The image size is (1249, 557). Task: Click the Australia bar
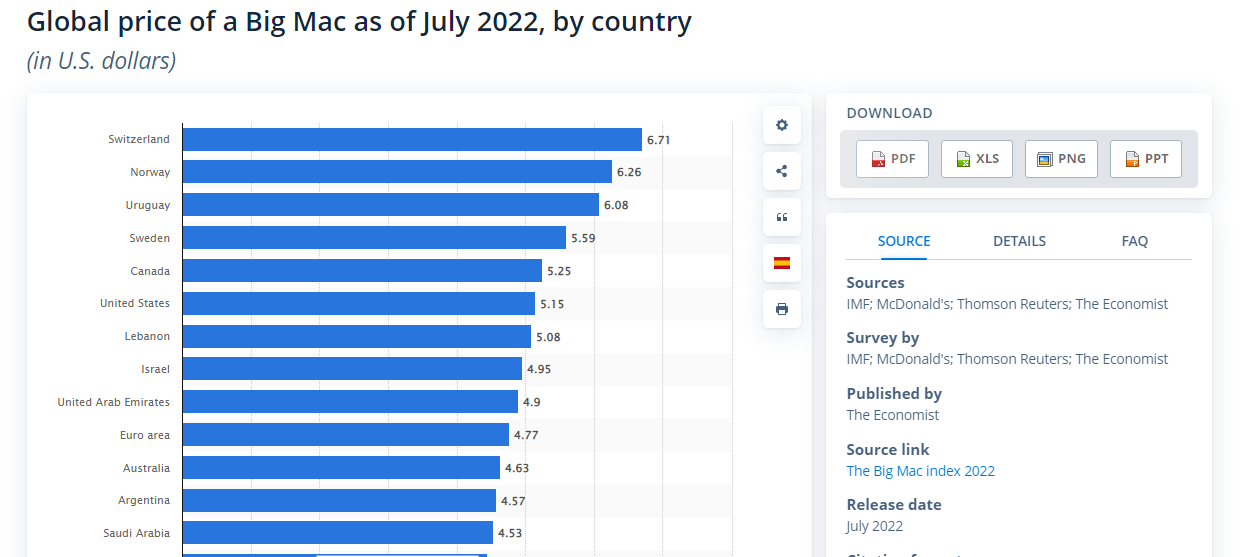341,468
